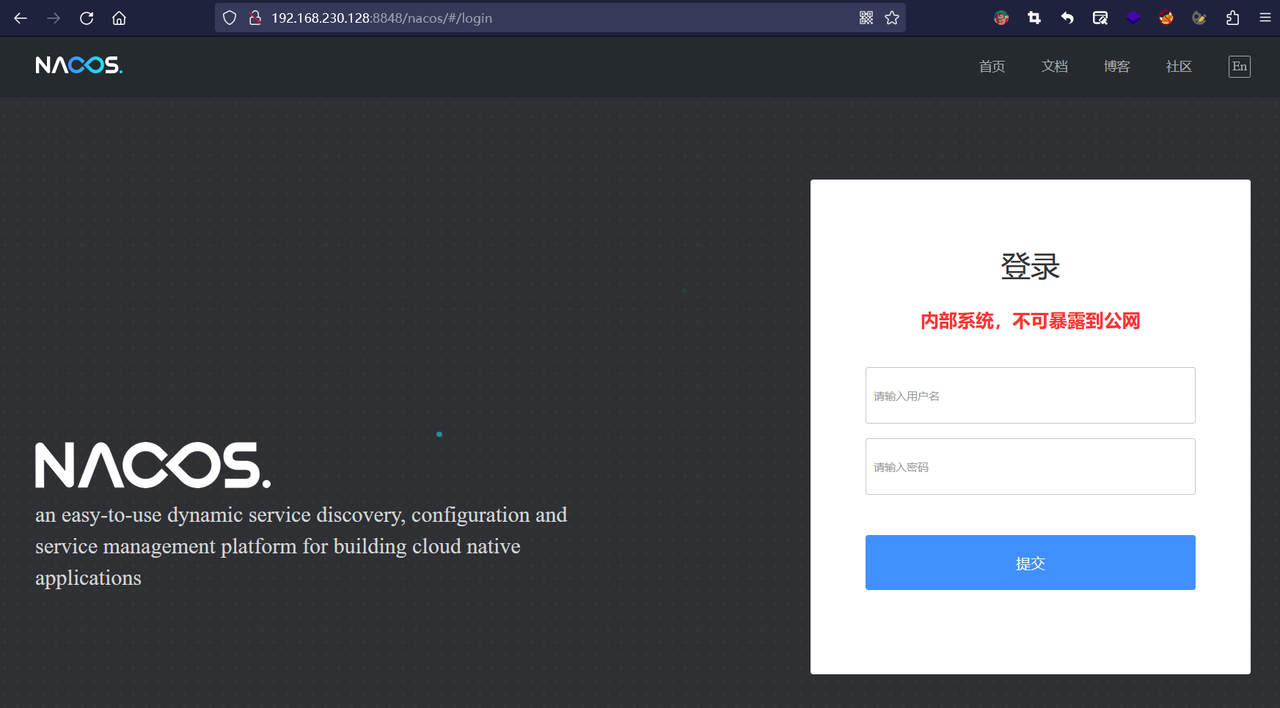The image size is (1280, 708).
Task: Click the browser back arrow
Action: (x=20, y=18)
